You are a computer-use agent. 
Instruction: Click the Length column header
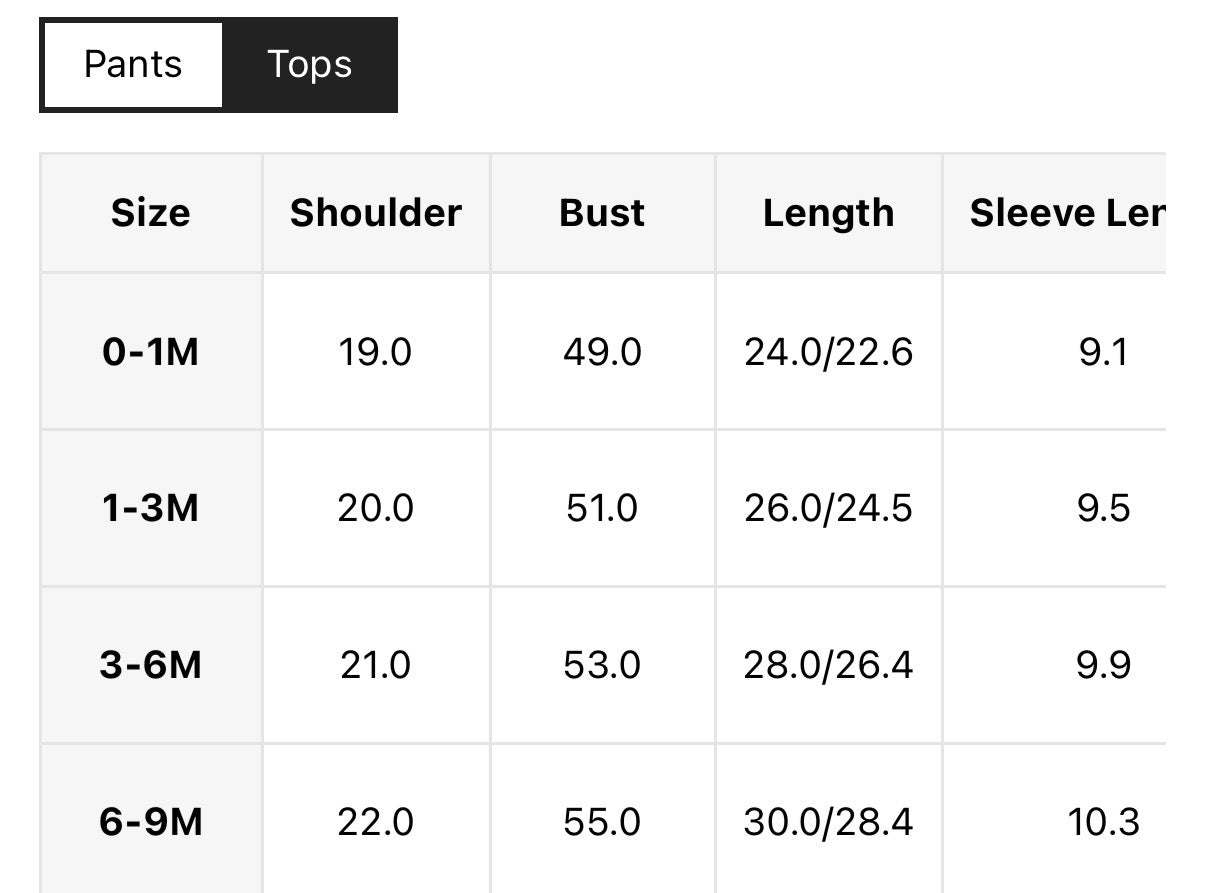click(x=828, y=213)
